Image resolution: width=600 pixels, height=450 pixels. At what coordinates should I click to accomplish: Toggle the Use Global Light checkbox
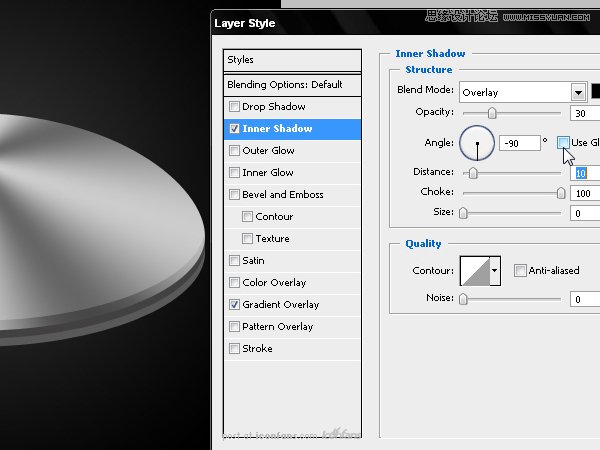563,143
